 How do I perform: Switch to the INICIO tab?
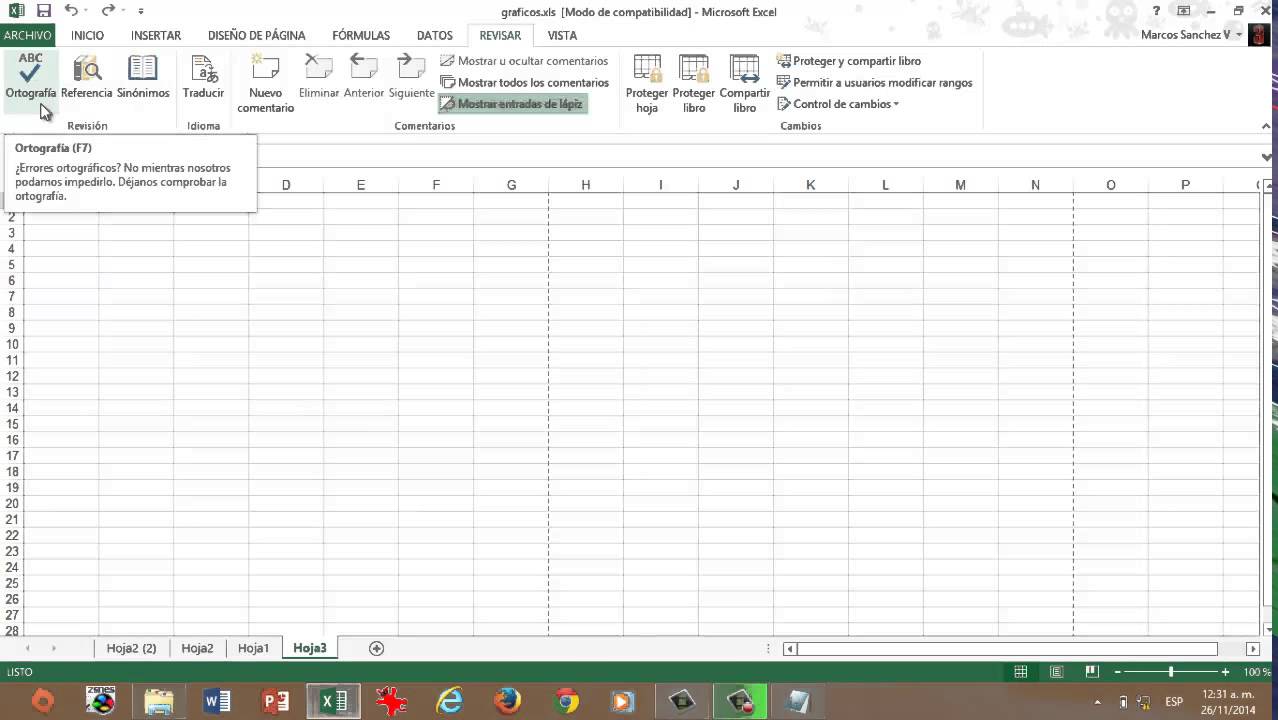(x=87, y=35)
